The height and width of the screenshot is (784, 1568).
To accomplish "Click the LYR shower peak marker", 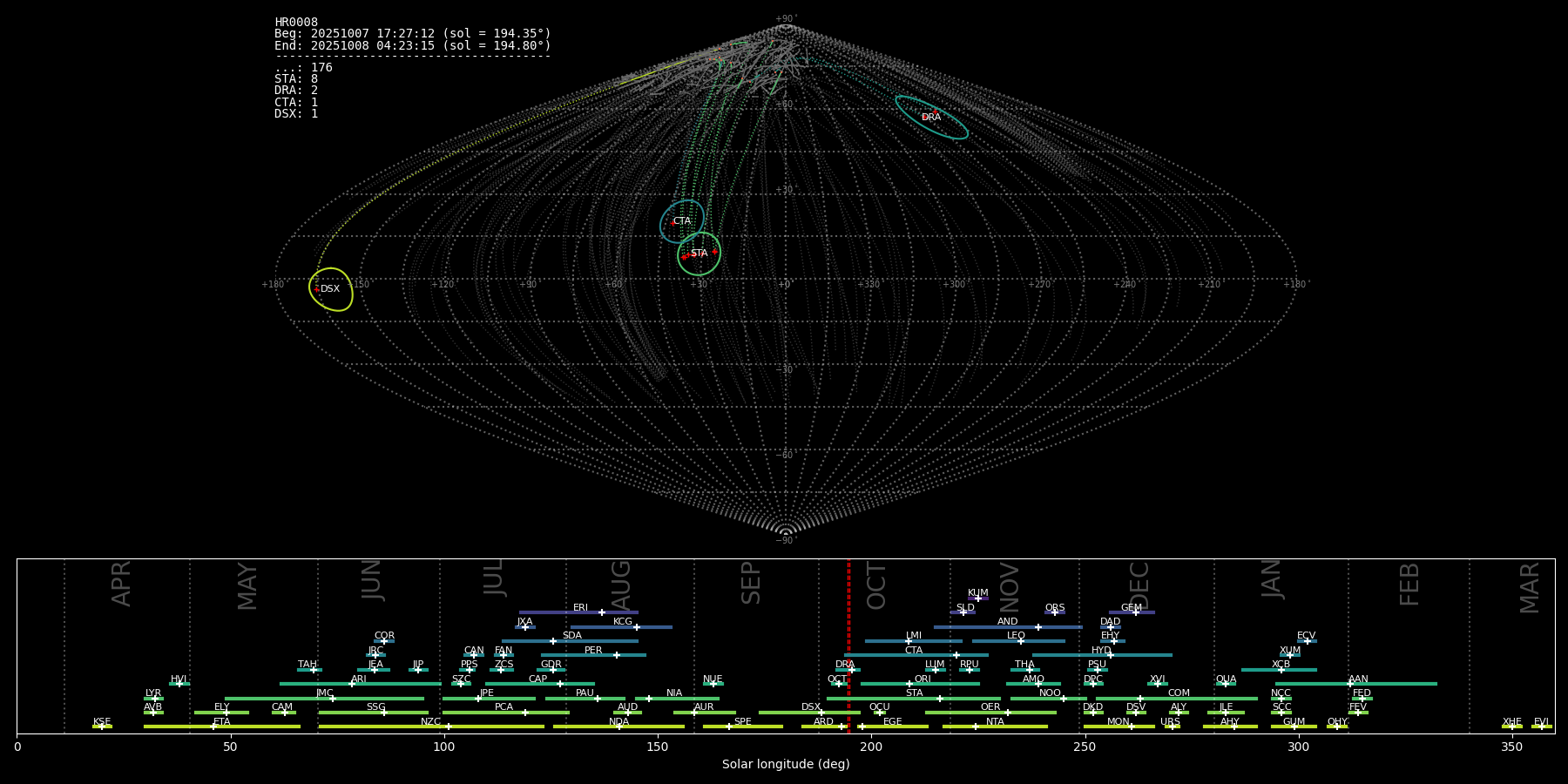I will 155,699.
